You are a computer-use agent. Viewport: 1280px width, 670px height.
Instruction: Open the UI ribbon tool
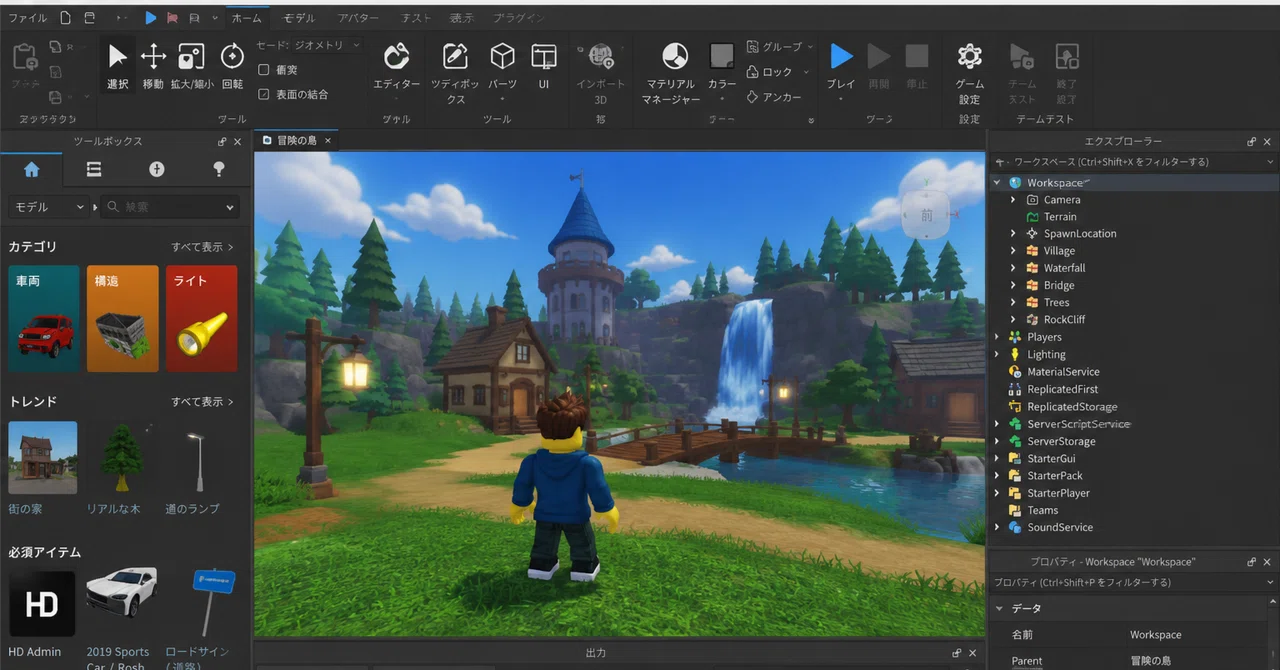pyautogui.click(x=544, y=66)
